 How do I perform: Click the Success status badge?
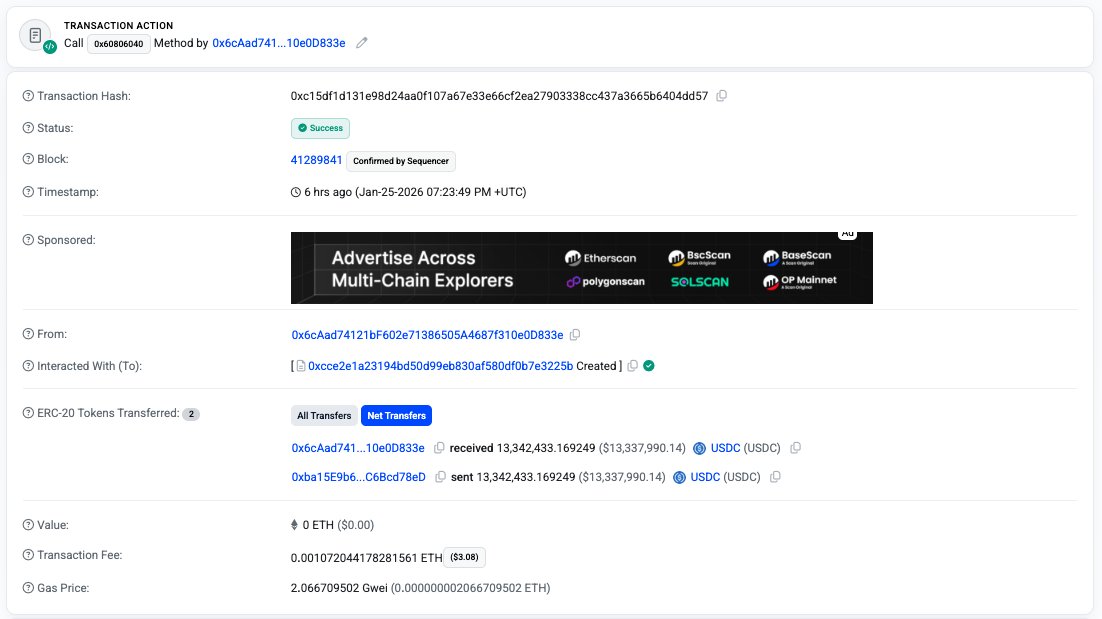[320, 128]
